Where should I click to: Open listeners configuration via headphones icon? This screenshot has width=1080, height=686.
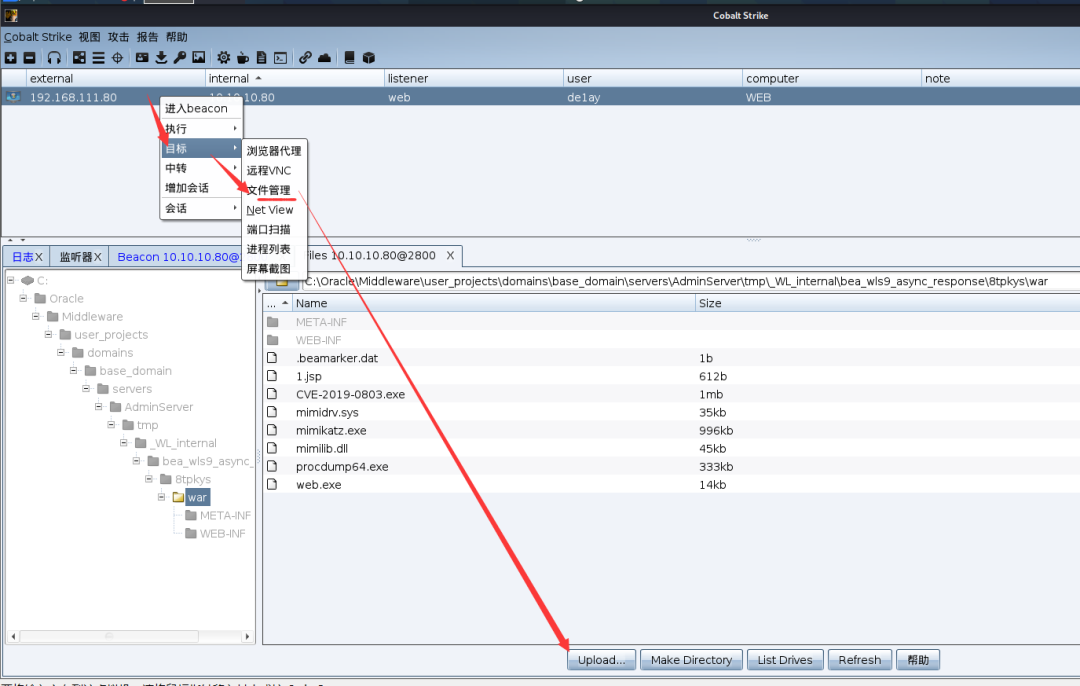tap(54, 58)
